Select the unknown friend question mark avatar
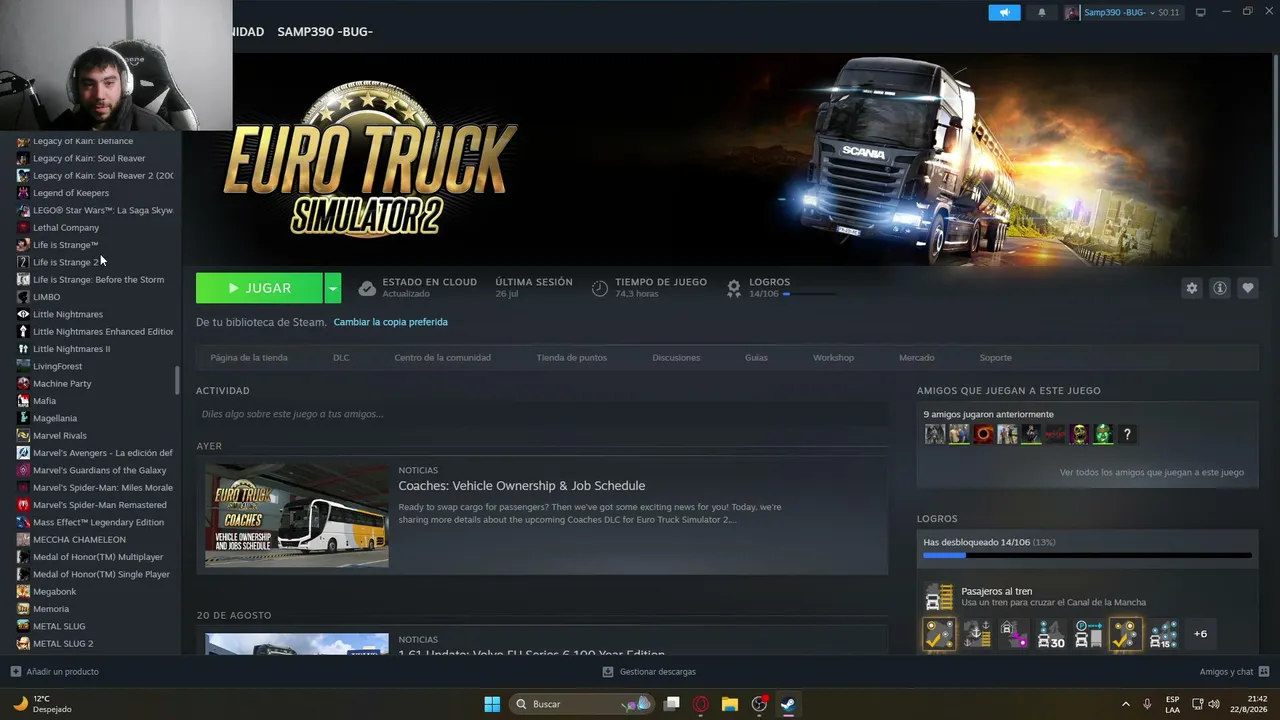 (x=1127, y=434)
